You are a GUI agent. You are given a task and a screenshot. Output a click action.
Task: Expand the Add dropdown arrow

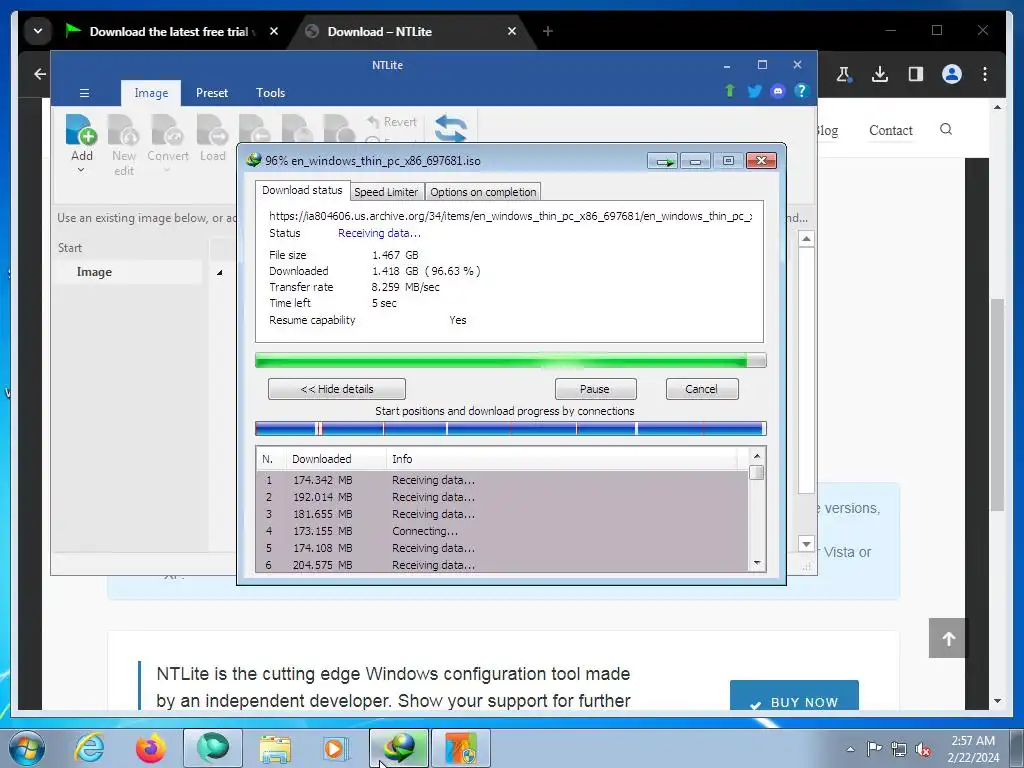coord(81,170)
